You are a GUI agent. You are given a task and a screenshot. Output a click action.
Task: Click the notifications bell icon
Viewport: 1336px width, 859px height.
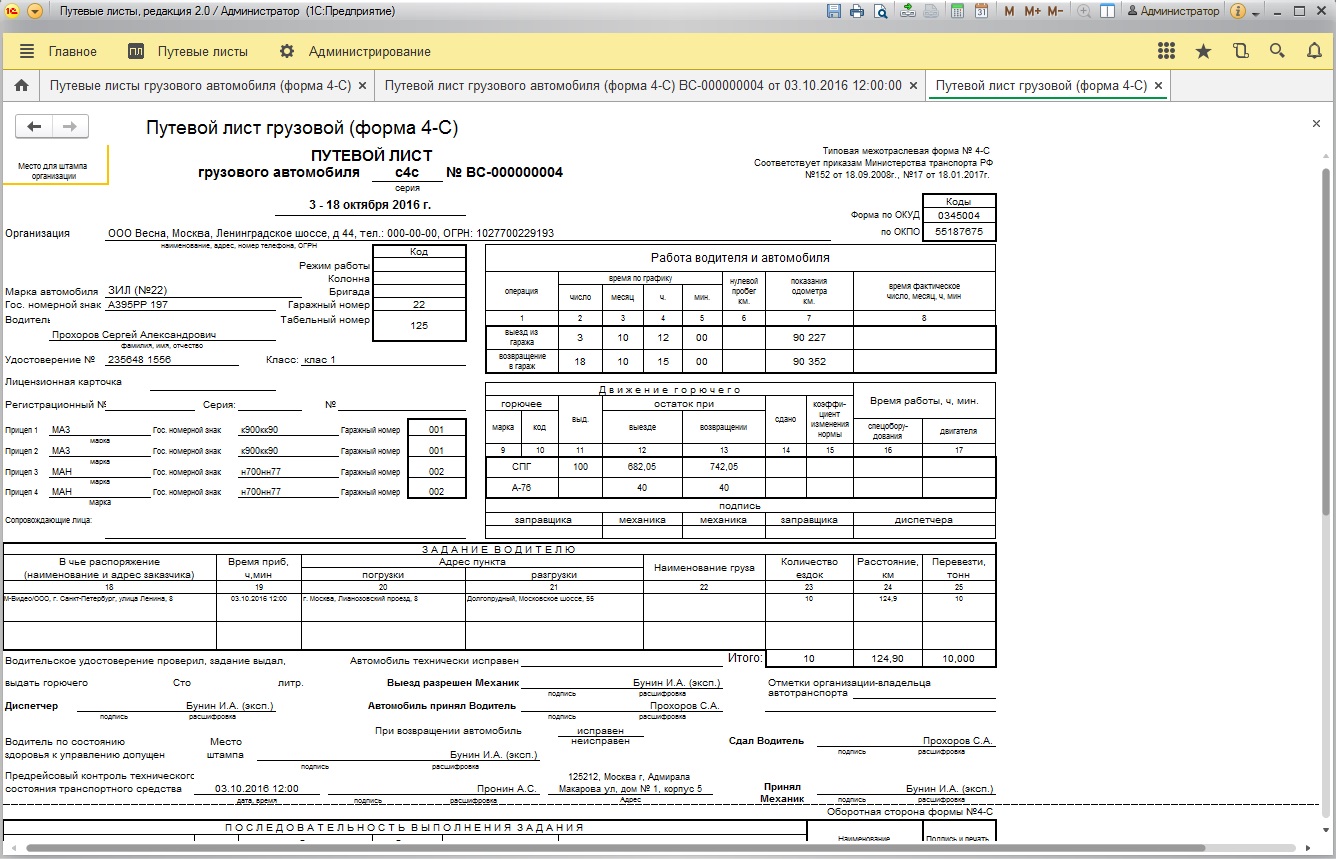(1314, 51)
